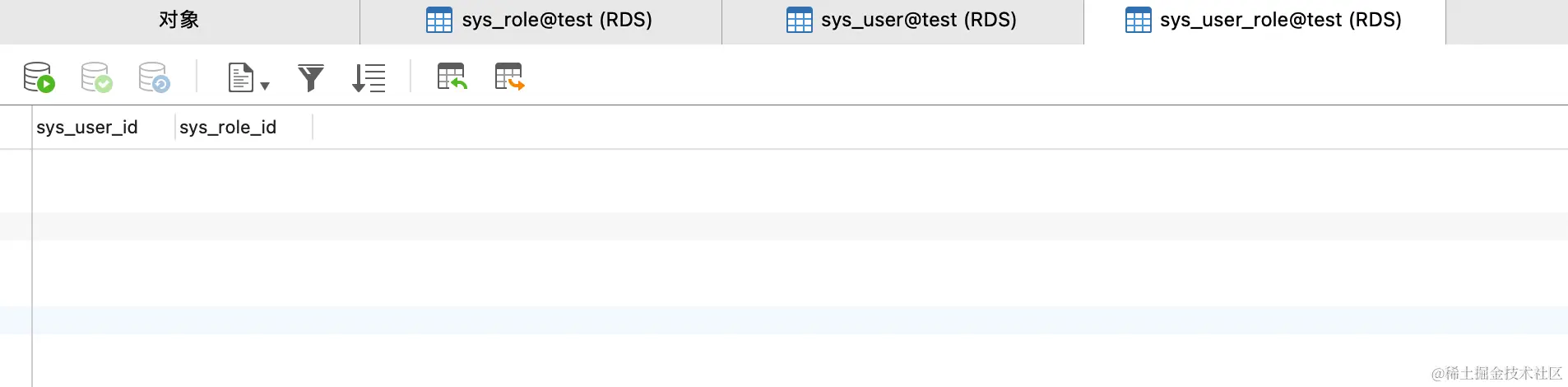Screen dimensions: 1568x387
Task: Click the text document view icon
Action: click(240, 77)
